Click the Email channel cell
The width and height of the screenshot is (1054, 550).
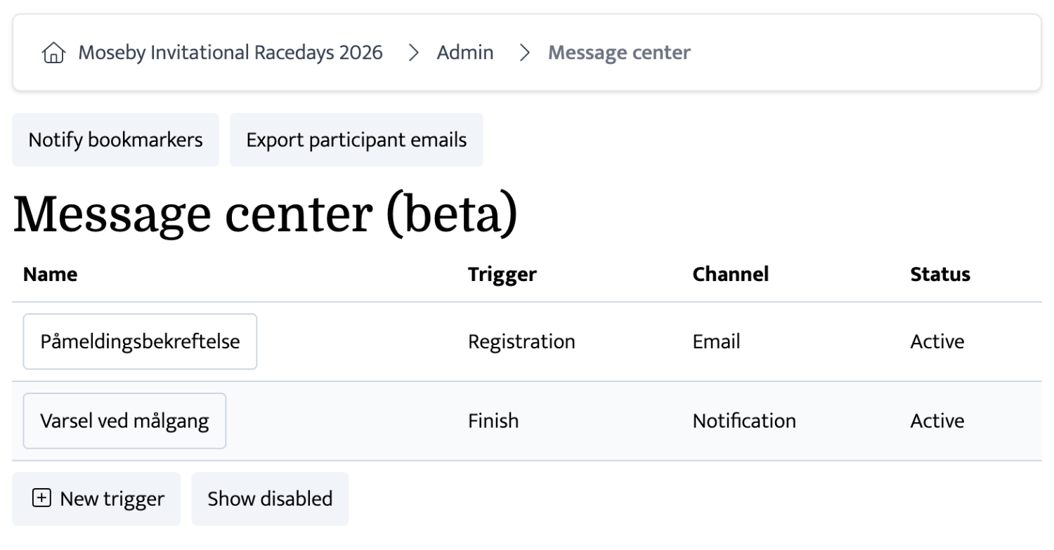[716, 342]
